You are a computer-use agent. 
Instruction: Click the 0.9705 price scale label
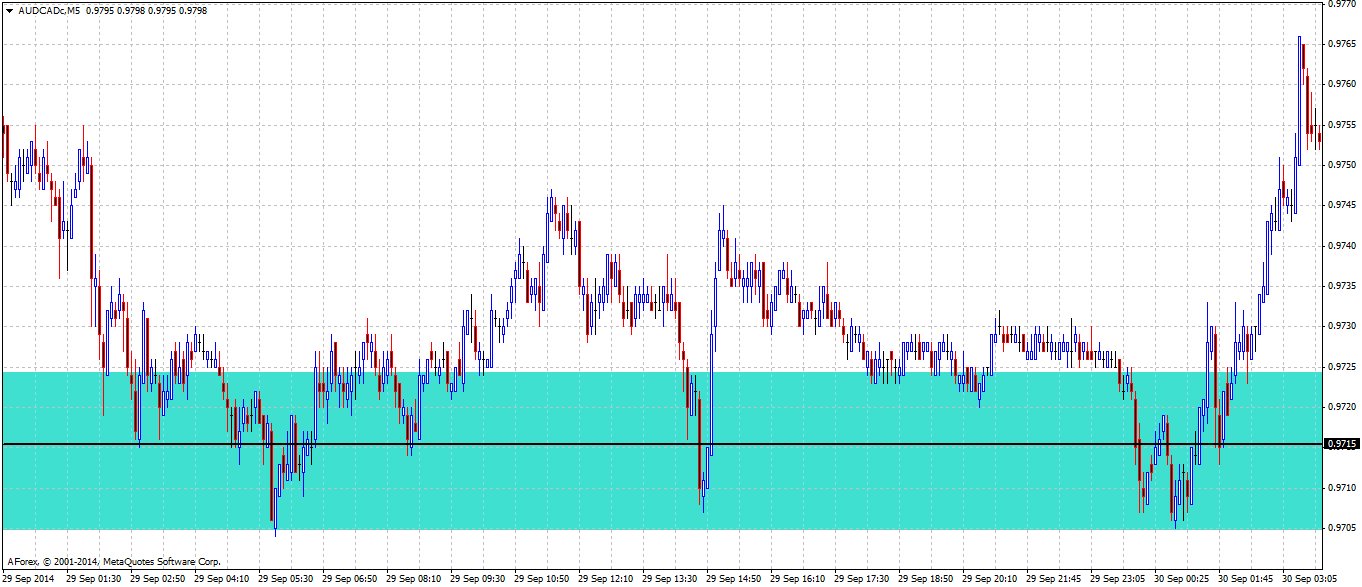pyautogui.click(x=1341, y=528)
